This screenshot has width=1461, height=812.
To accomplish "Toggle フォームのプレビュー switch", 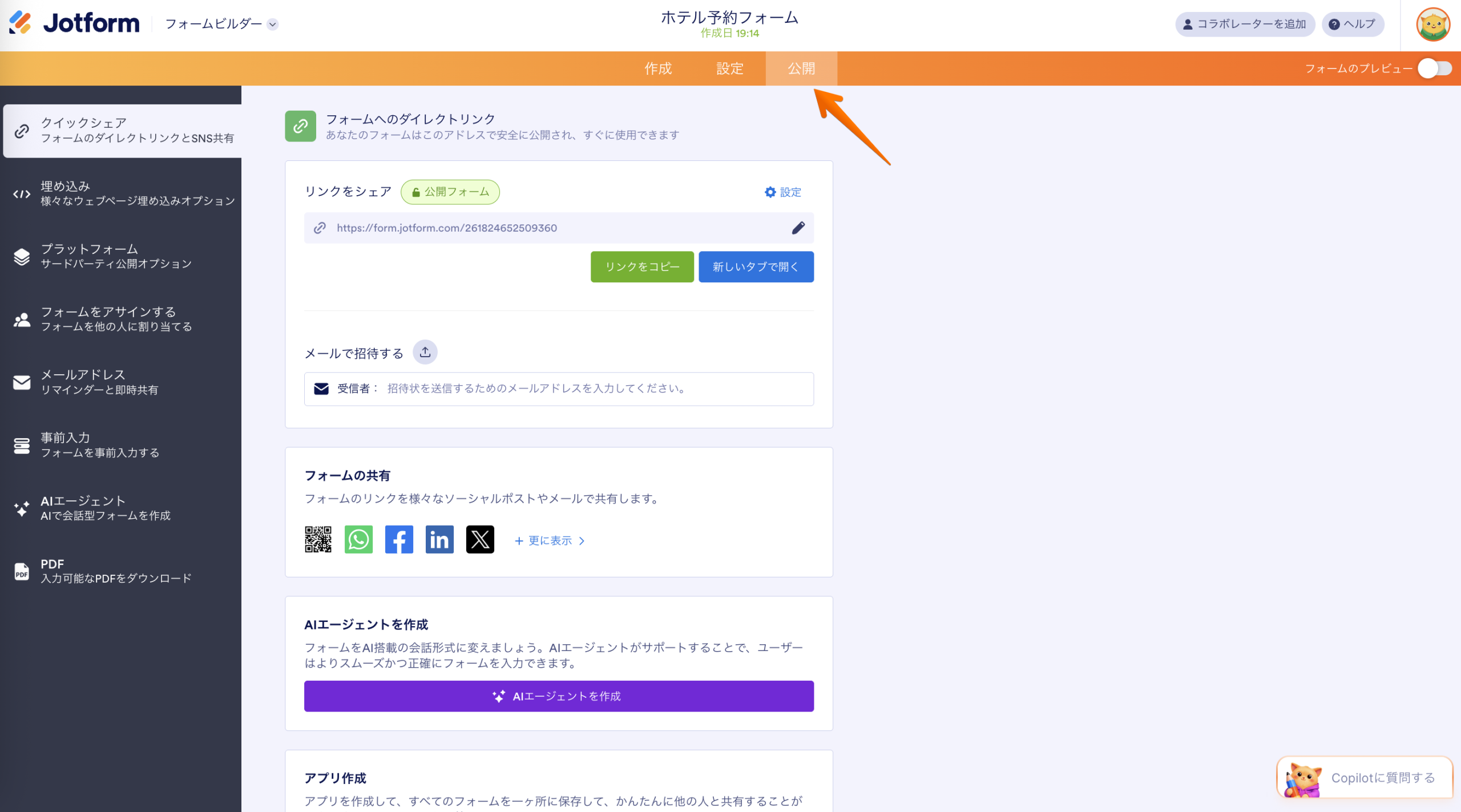I will click(1435, 68).
